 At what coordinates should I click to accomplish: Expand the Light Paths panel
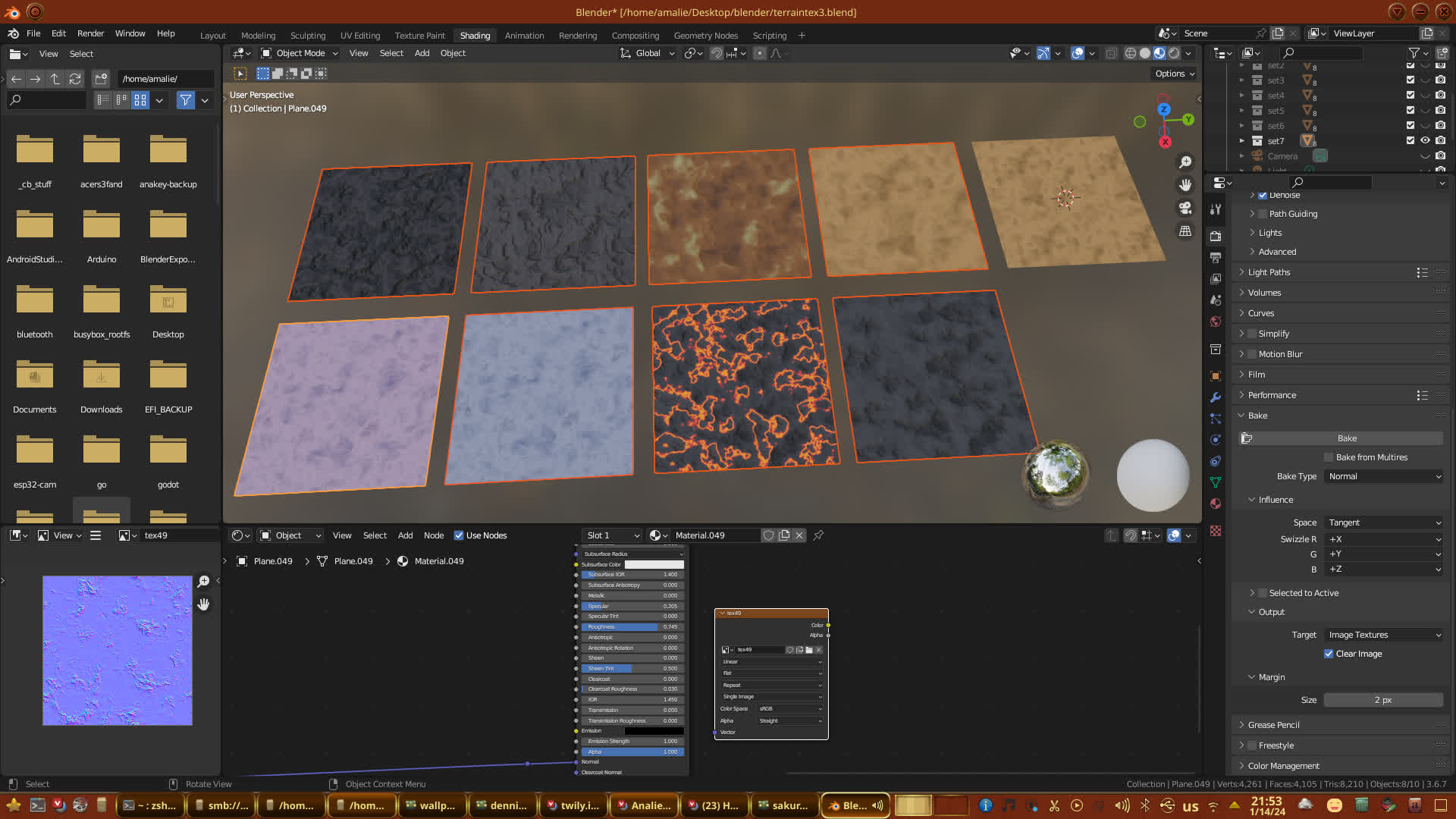[x=1269, y=272]
